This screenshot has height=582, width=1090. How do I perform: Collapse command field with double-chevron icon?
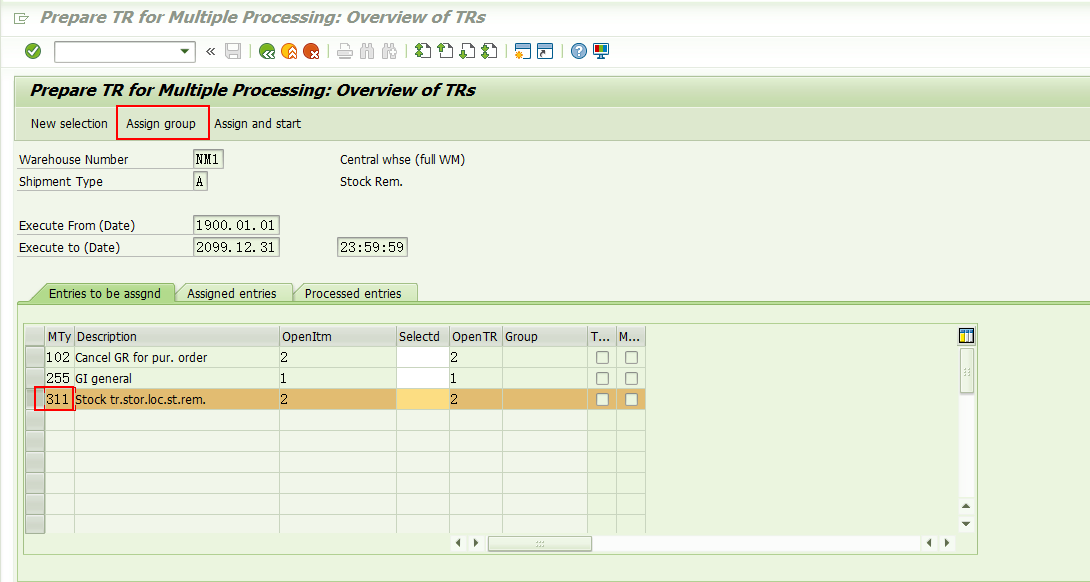211,51
